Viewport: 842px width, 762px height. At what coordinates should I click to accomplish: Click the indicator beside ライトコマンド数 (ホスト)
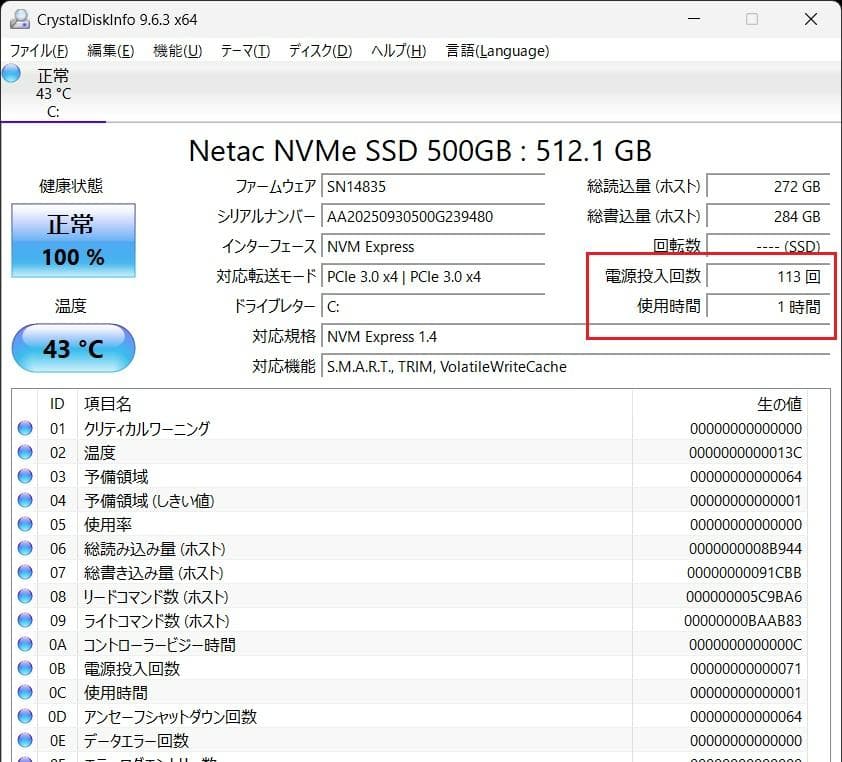point(27,621)
